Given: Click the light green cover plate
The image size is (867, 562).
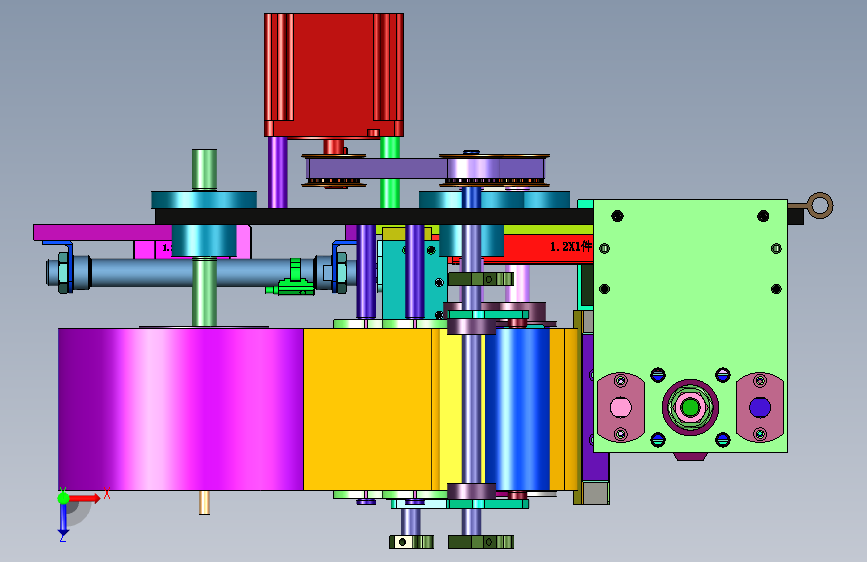Looking at the screenshot, I should coord(691,326).
